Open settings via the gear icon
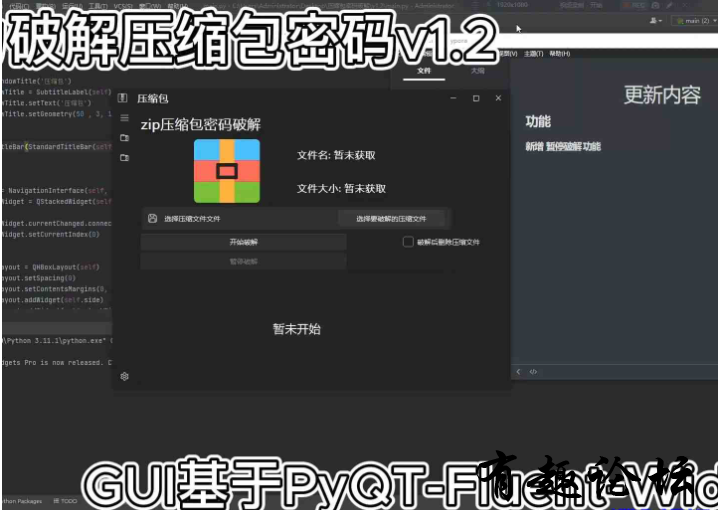 point(124,376)
